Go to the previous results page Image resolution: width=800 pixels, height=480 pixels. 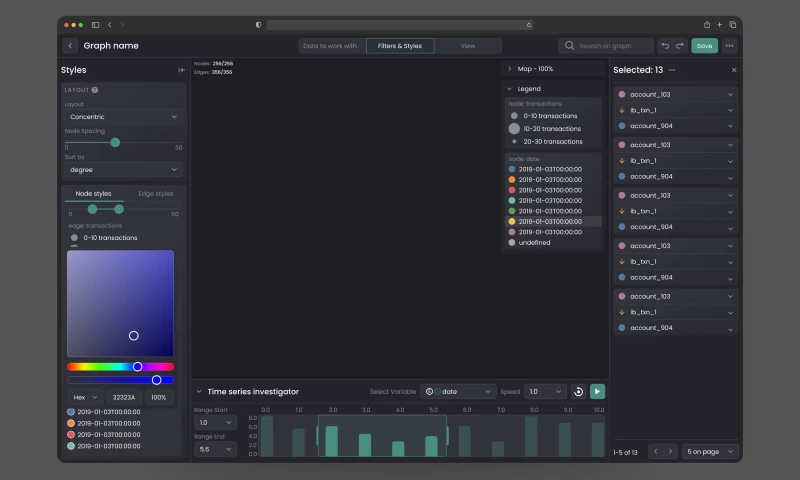pos(656,452)
